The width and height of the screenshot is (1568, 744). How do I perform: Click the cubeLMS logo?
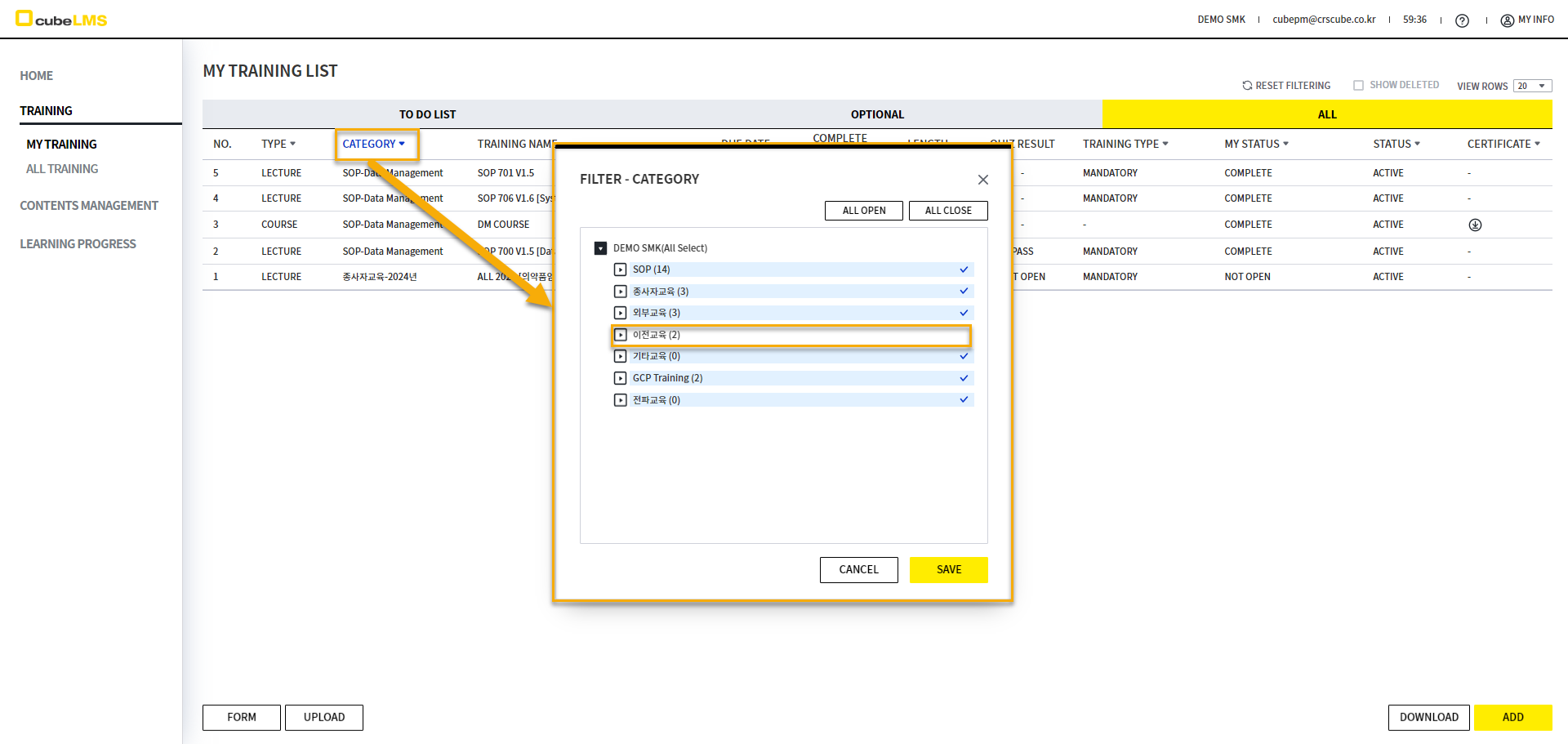point(62,19)
